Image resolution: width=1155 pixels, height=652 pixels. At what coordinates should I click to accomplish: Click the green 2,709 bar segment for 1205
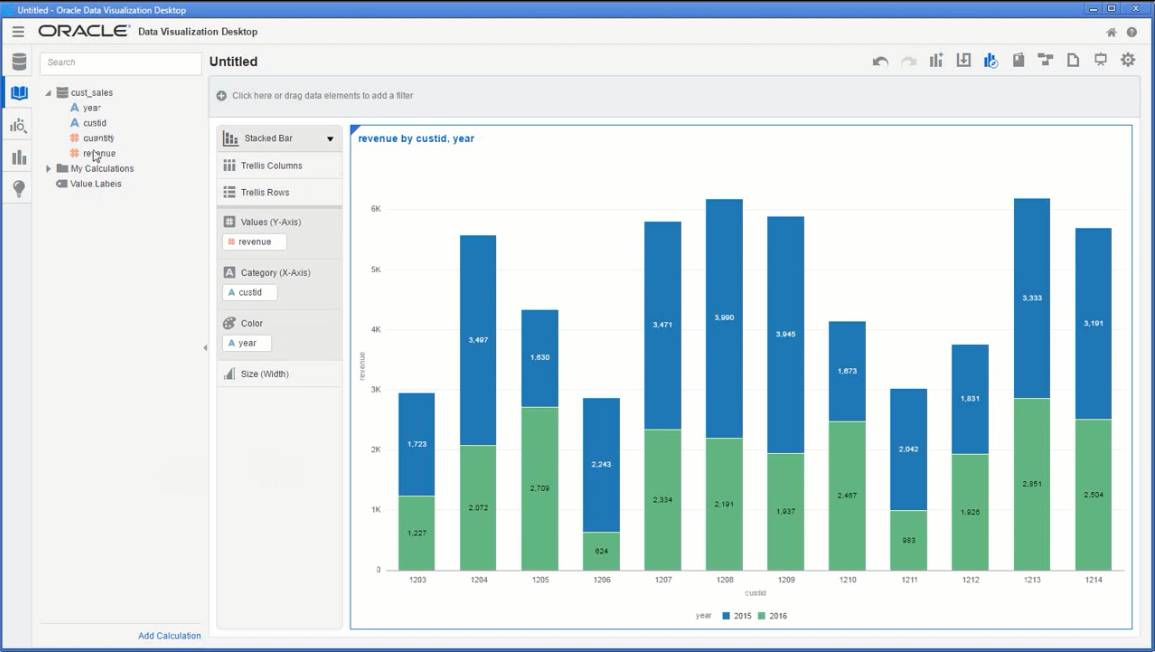(540, 488)
